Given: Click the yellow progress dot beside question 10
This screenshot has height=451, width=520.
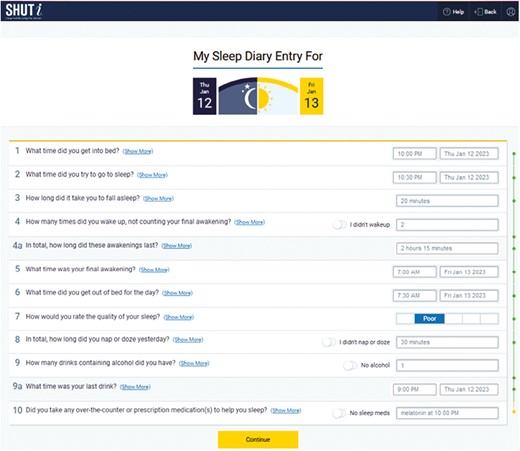Looking at the screenshot, I should (514, 413).
